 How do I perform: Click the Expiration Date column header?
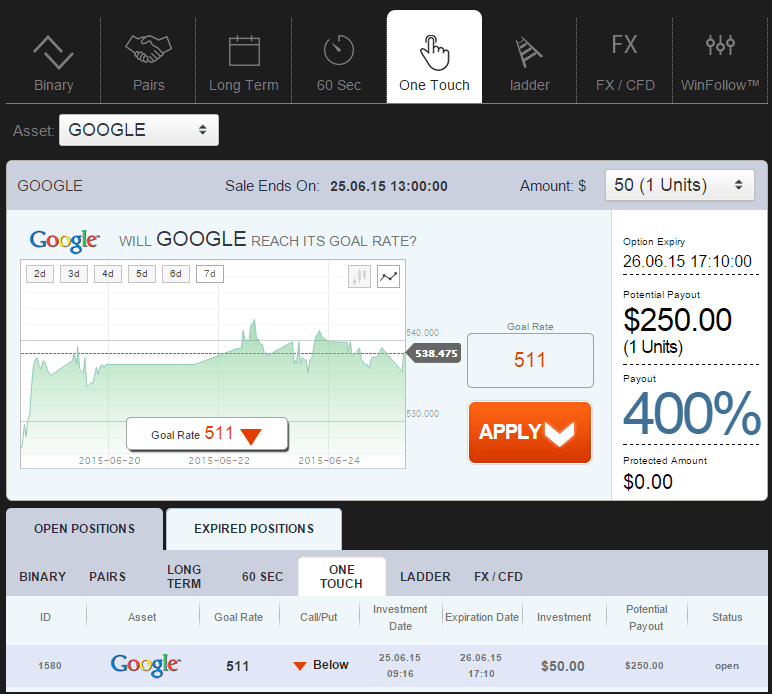(482, 617)
